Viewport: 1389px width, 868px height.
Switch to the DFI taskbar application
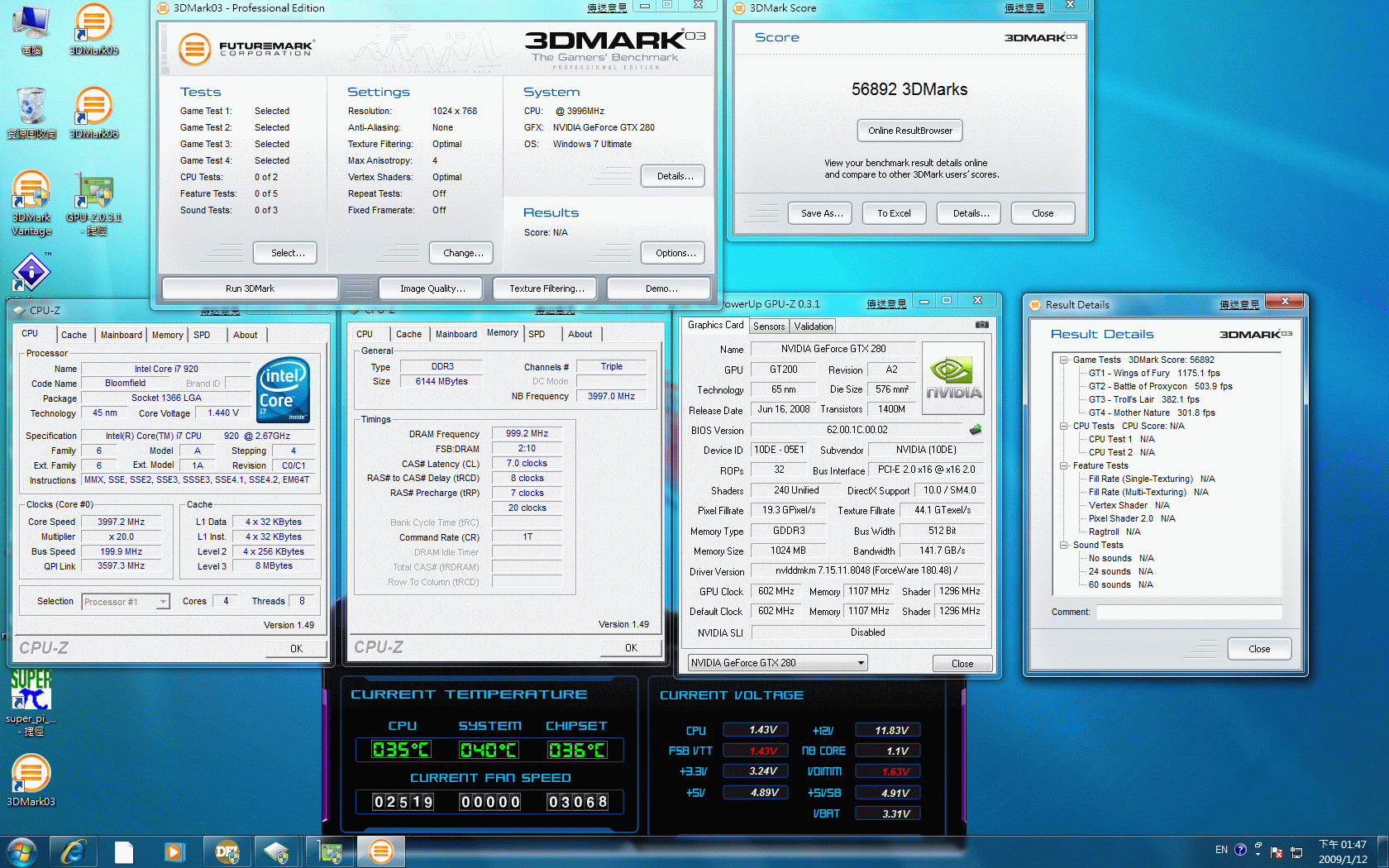[x=227, y=851]
